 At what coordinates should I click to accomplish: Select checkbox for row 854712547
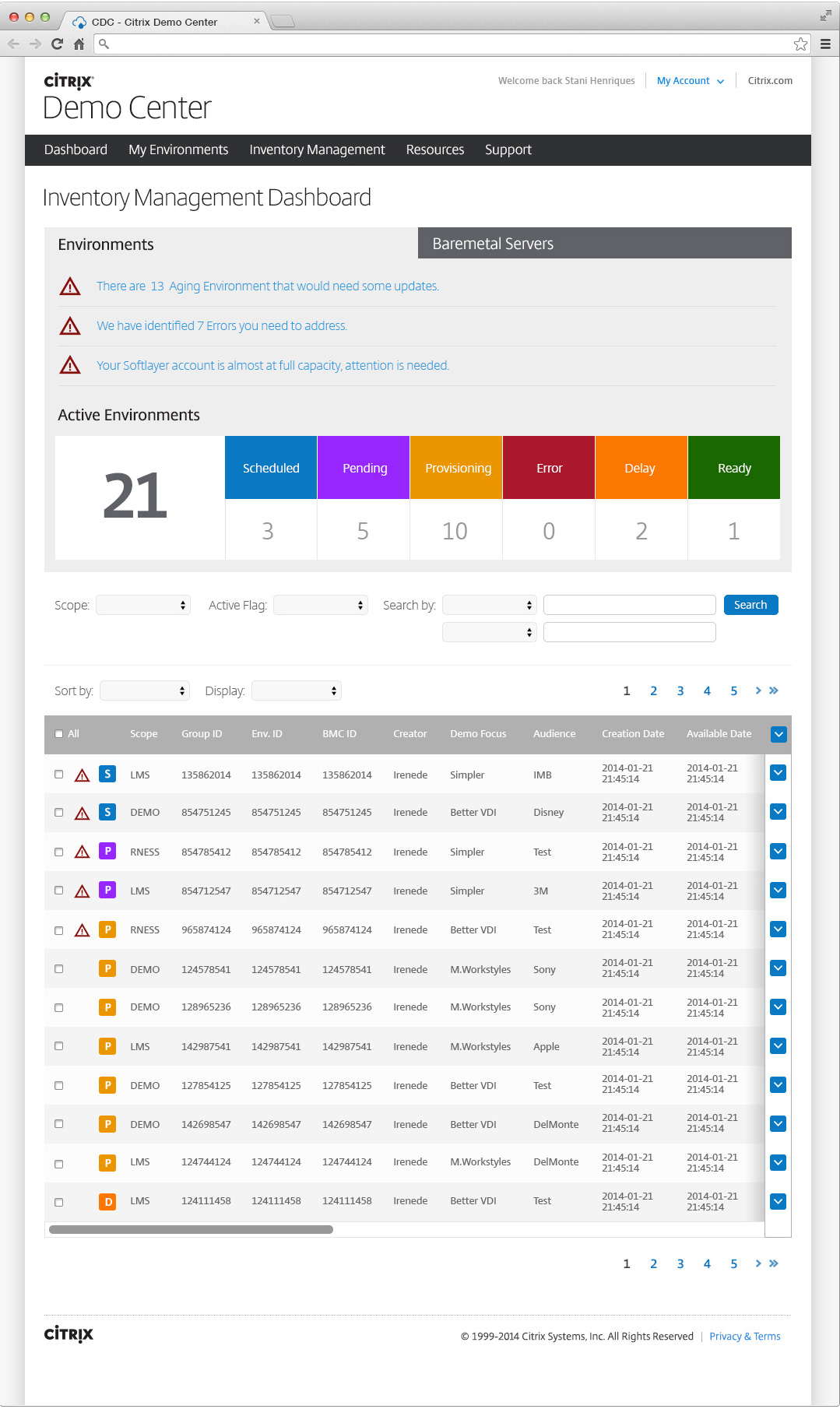(59, 891)
